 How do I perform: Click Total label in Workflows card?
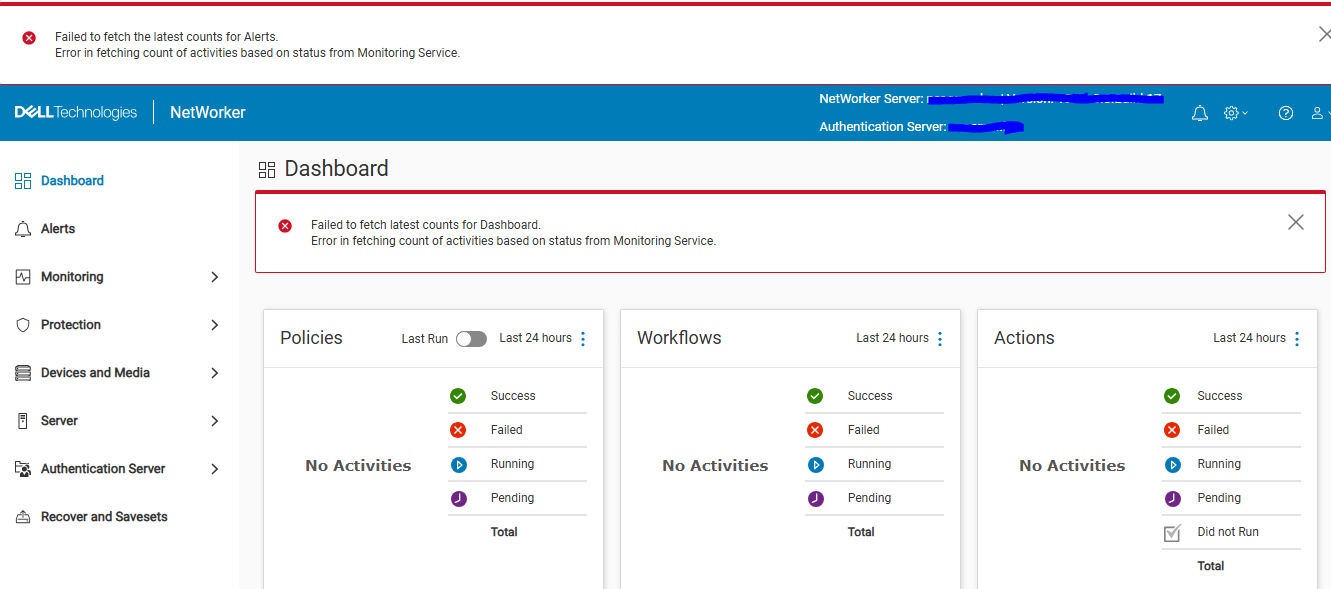[x=861, y=532]
